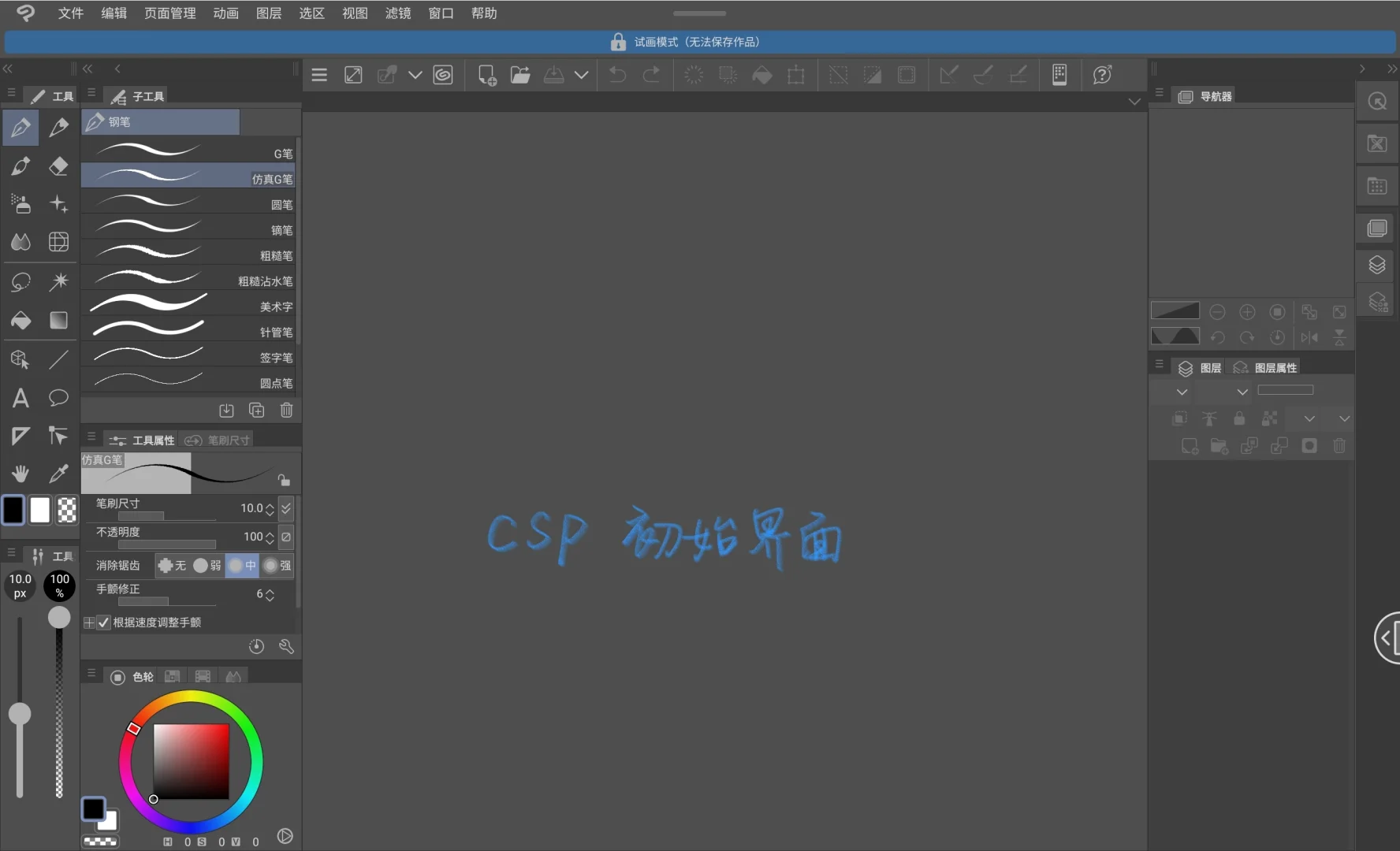Select the 圆点笔 sub tool
This screenshot has height=851, width=1400.
(188, 379)
